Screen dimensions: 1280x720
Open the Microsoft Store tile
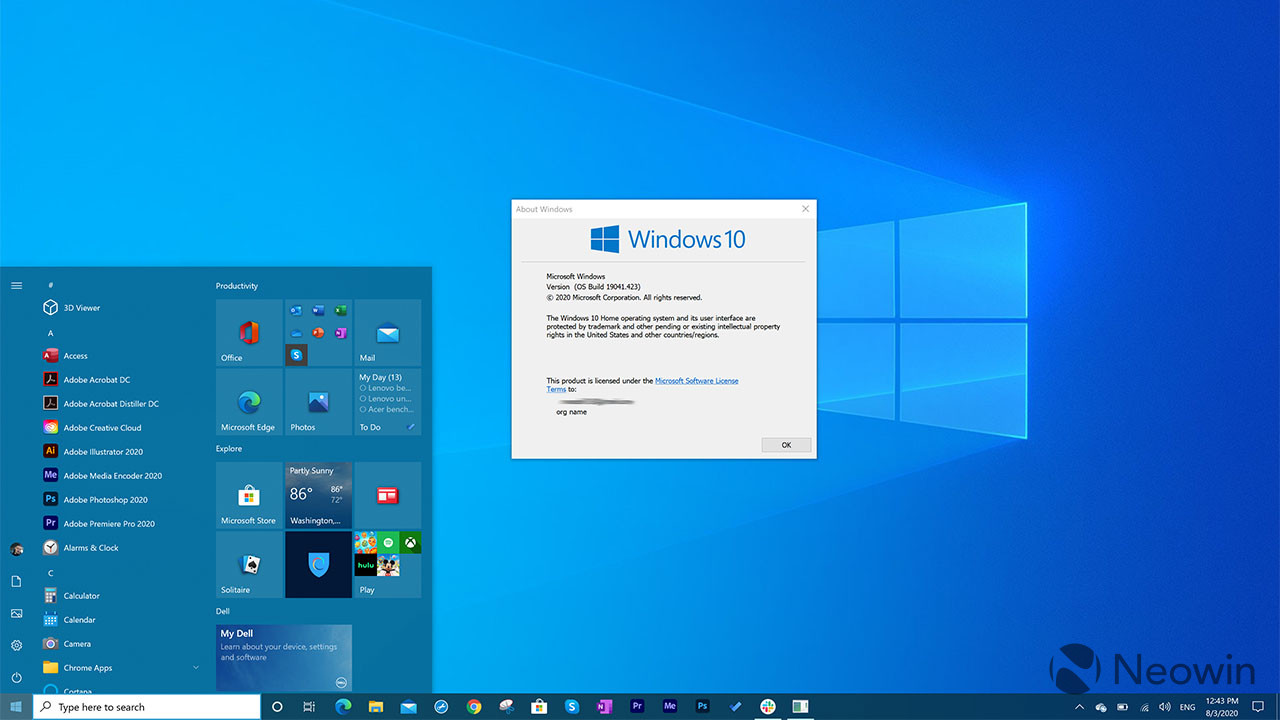point(249,495)
